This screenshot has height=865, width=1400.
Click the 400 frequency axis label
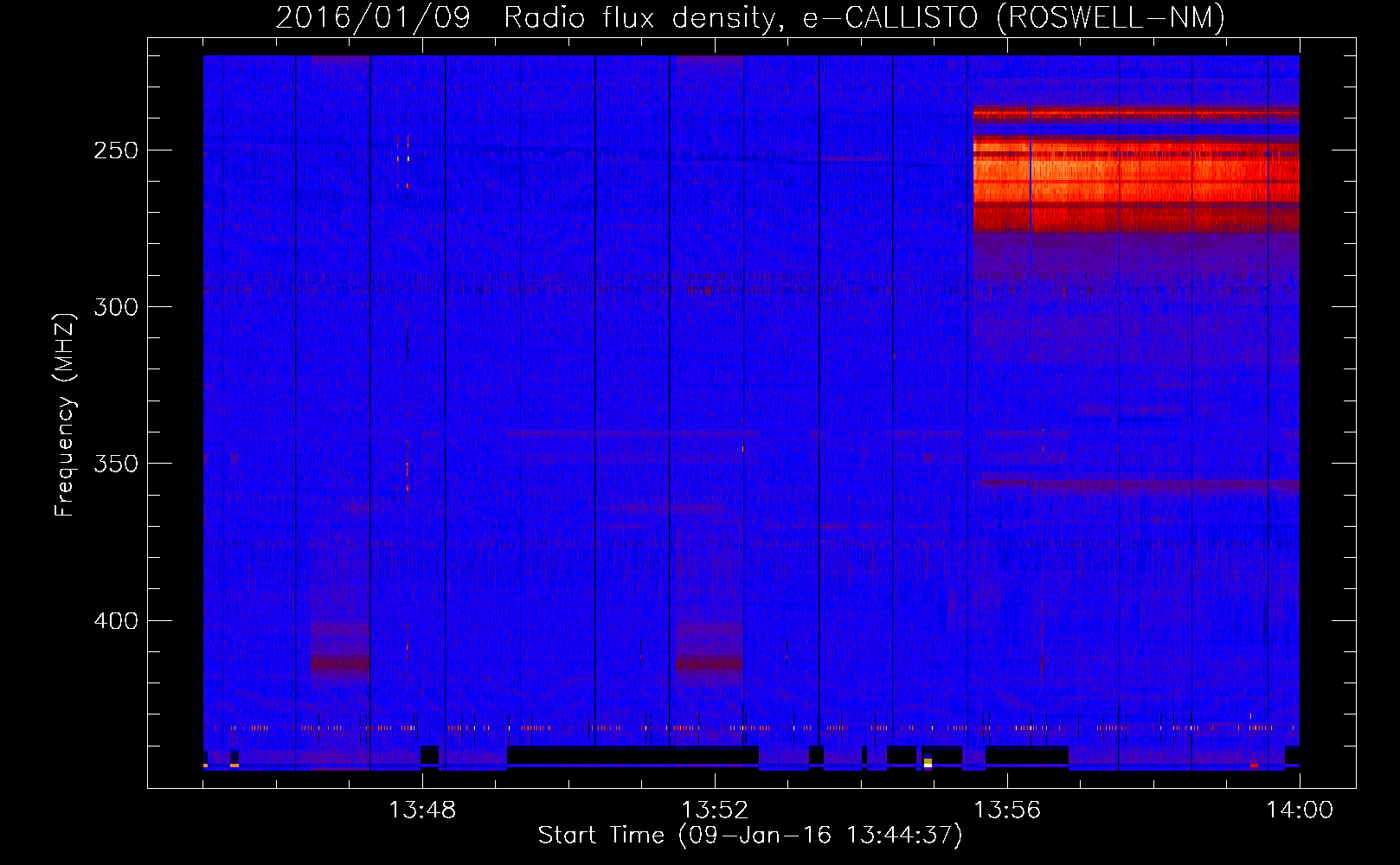[116, 621]
